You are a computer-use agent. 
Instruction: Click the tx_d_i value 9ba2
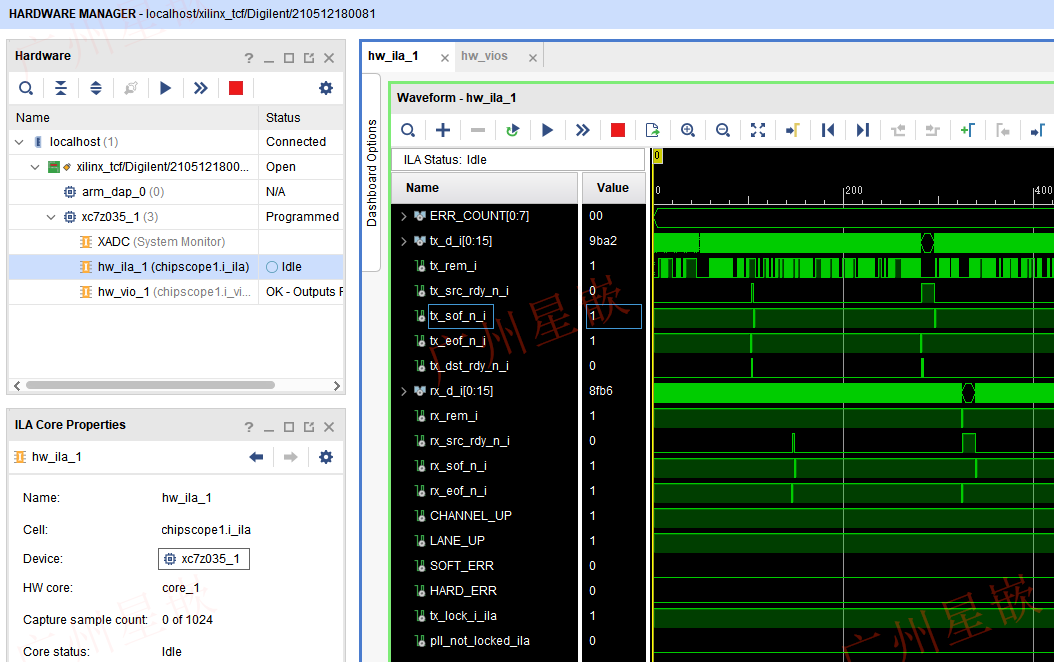pyautogui.click(x=603, y=241)
